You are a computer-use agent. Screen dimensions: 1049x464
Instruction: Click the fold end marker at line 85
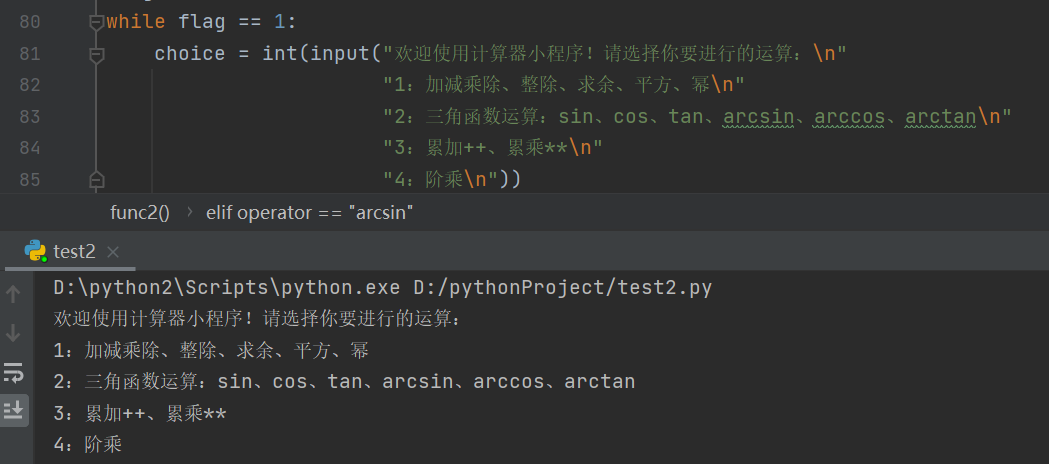coord(96,179)
